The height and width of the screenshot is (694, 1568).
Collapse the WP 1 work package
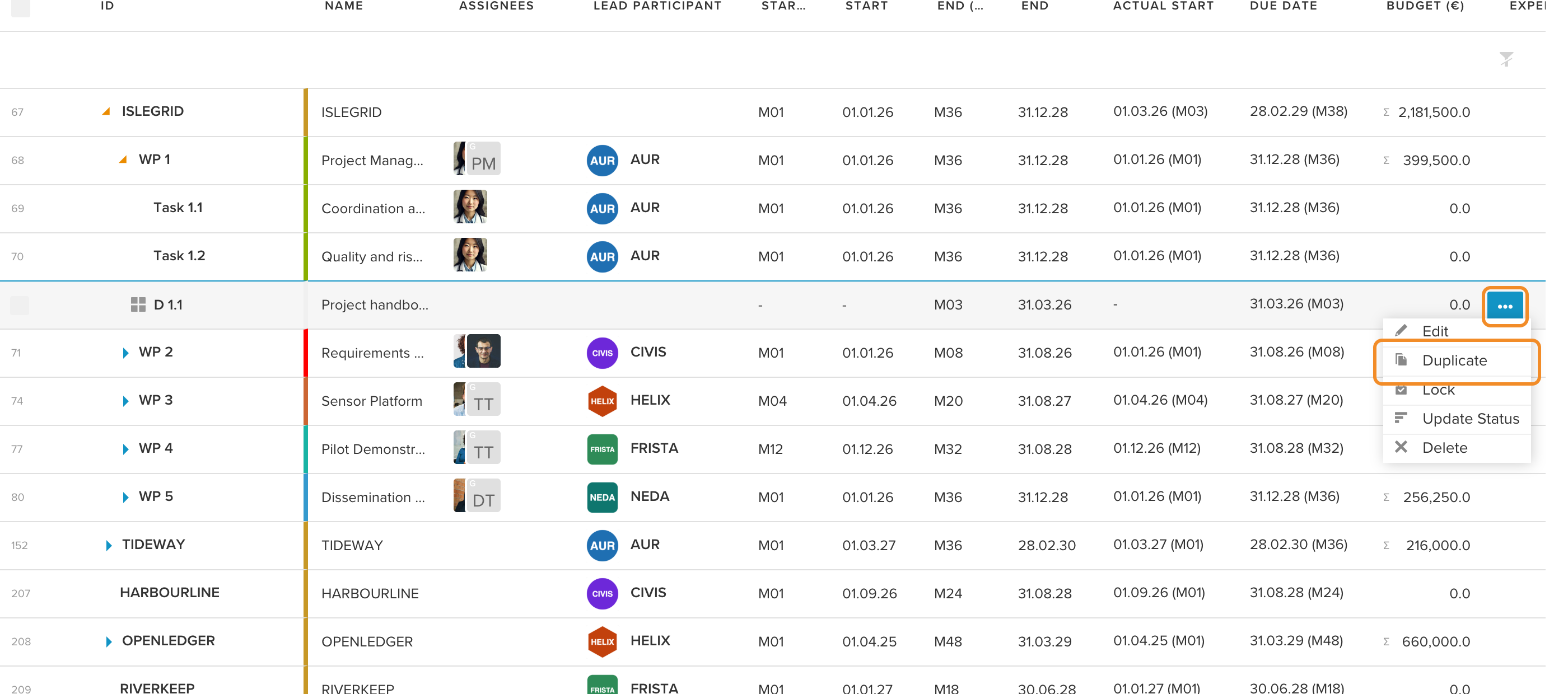123,160
